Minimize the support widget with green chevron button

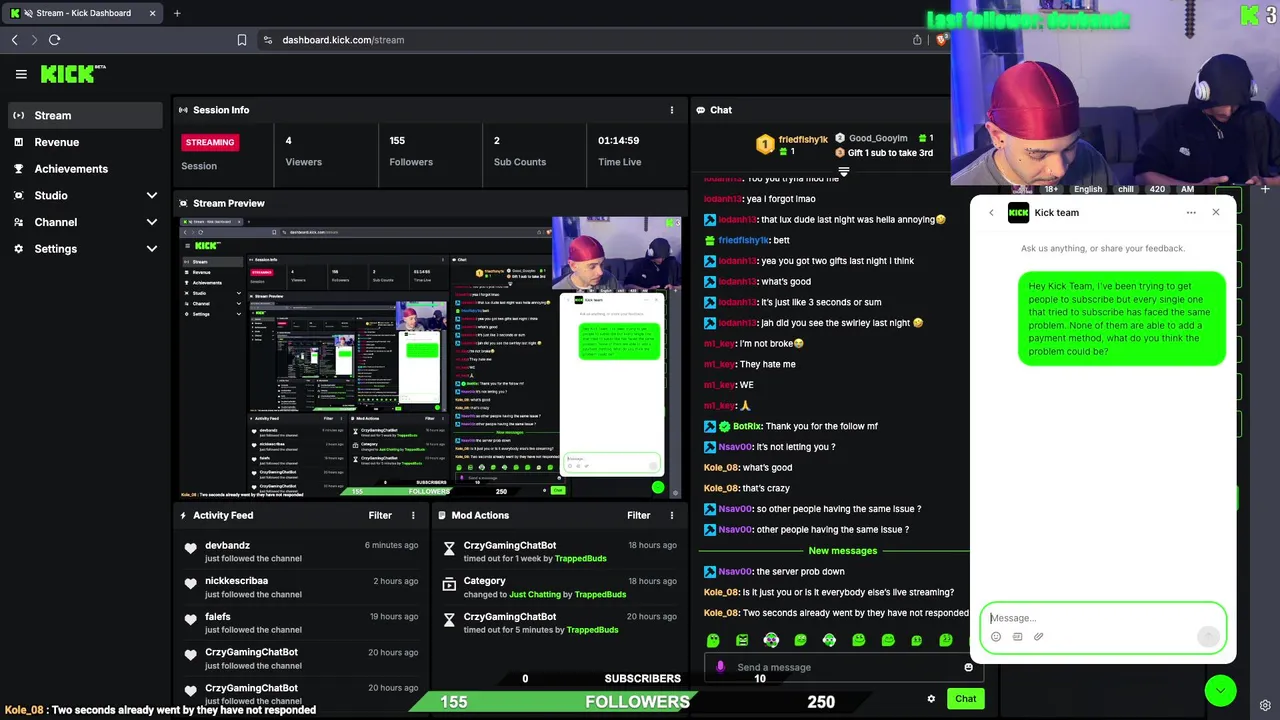(1220, 691)
